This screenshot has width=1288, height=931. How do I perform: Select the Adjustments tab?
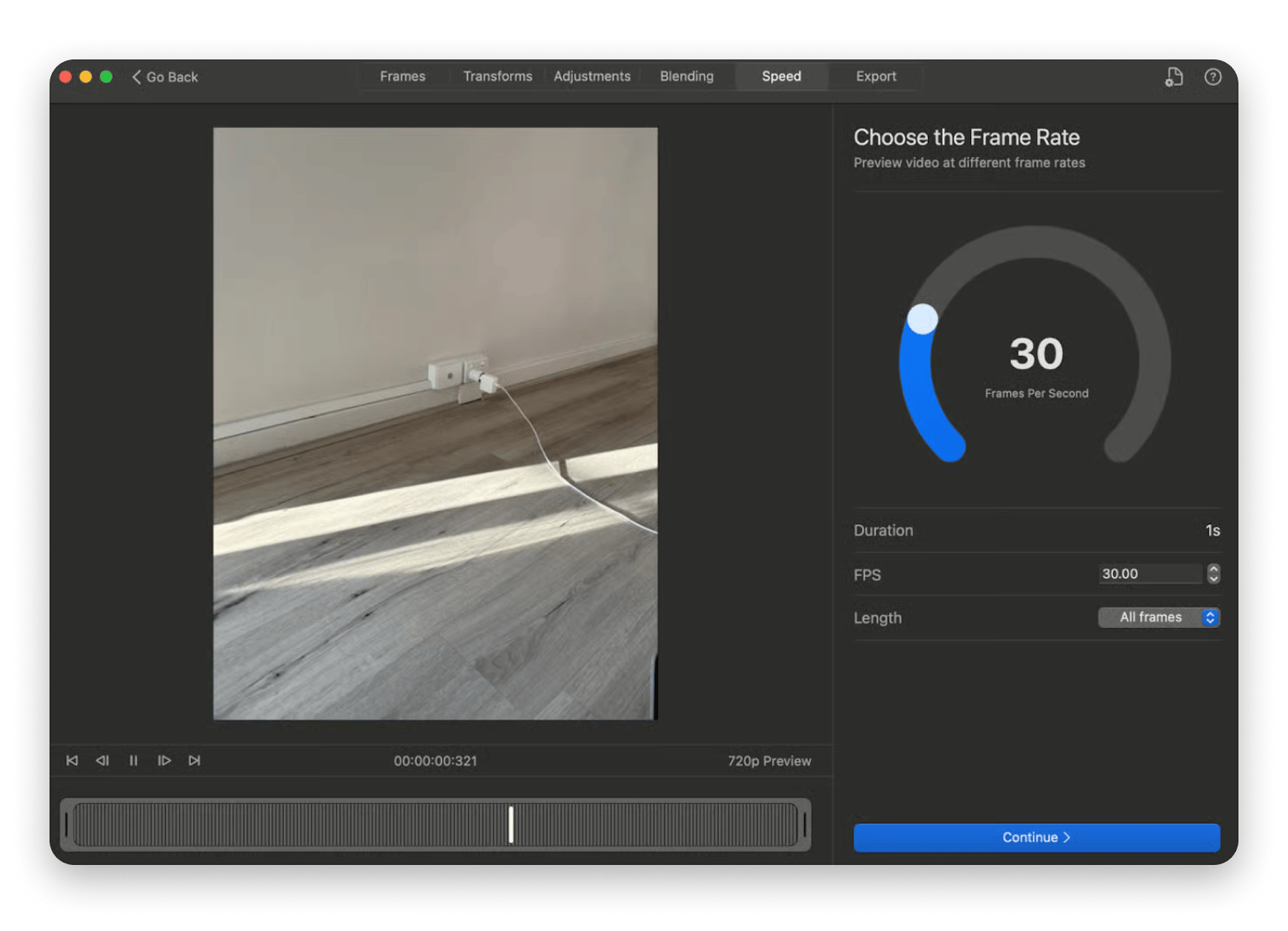(x=592, y=76)
